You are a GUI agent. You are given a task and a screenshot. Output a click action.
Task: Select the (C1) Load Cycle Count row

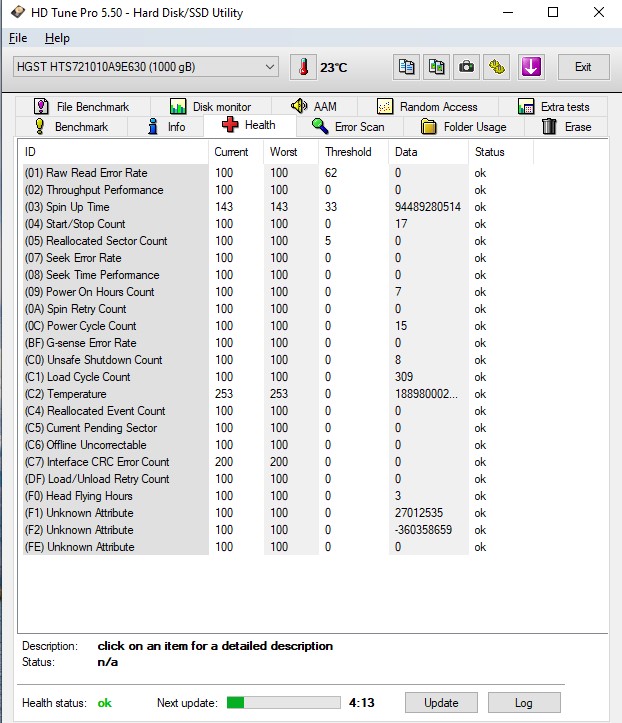[278, 377]
